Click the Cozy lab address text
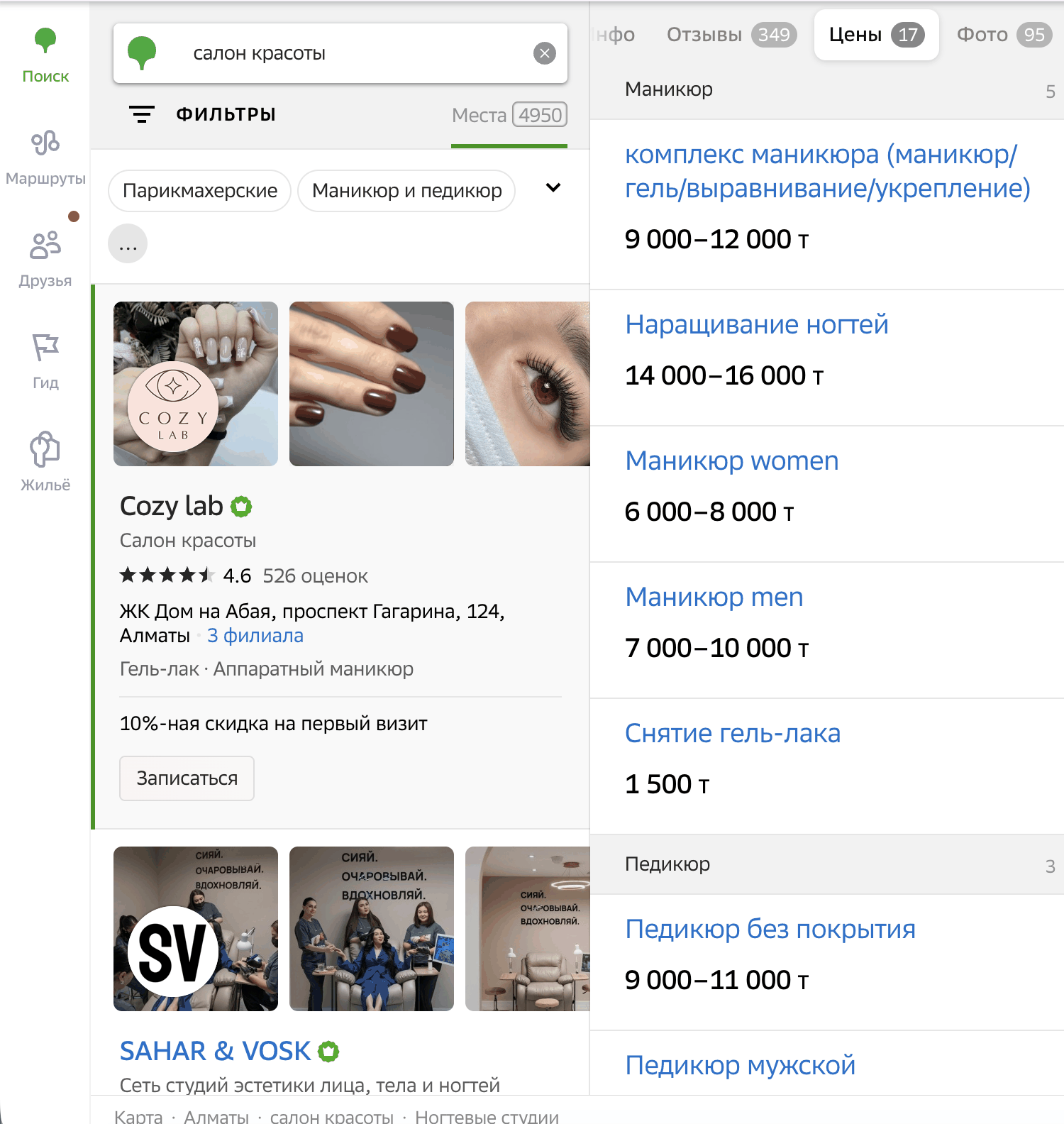Screen dimensions: 1064x1124 click(312, 623)
